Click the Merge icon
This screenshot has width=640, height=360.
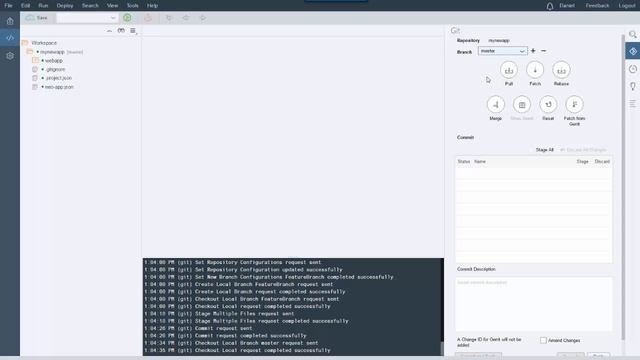point(496,105)
